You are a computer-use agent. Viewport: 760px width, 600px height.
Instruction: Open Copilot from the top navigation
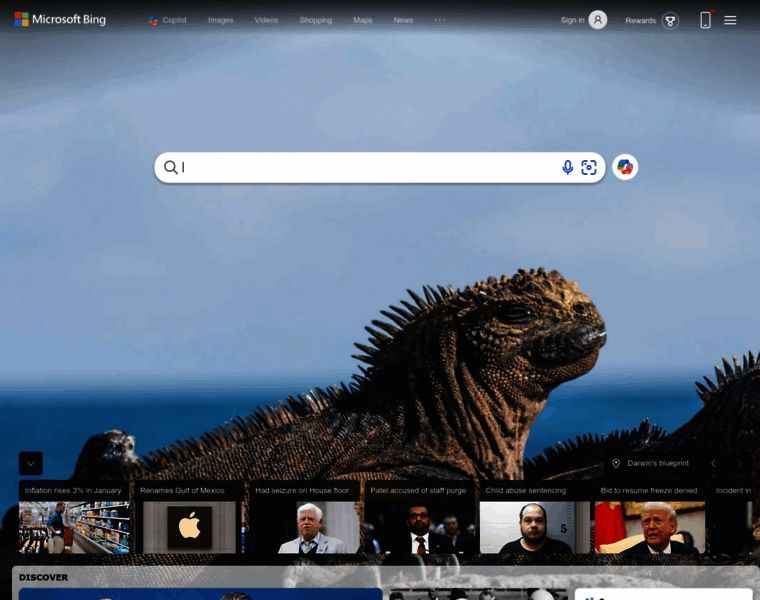click(x=167, y=20)
